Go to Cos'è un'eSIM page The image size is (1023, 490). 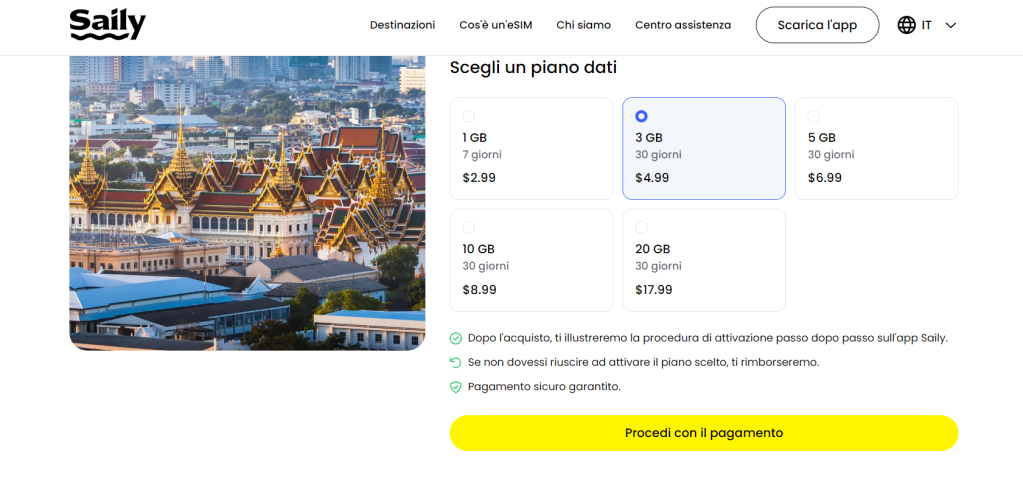click(x=495, y=25)
